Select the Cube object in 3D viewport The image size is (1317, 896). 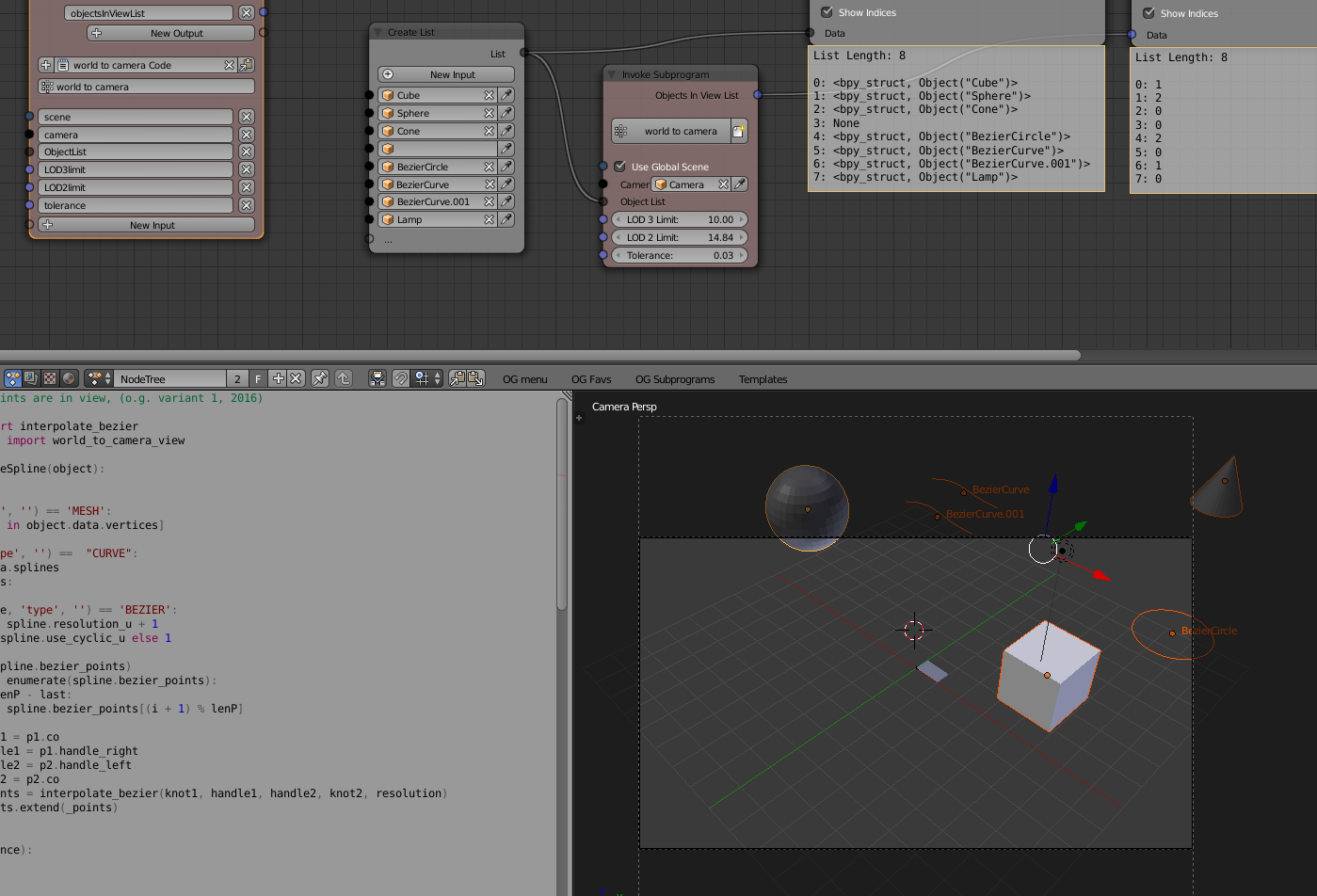pyautogui.click(x=1047, y=675)
